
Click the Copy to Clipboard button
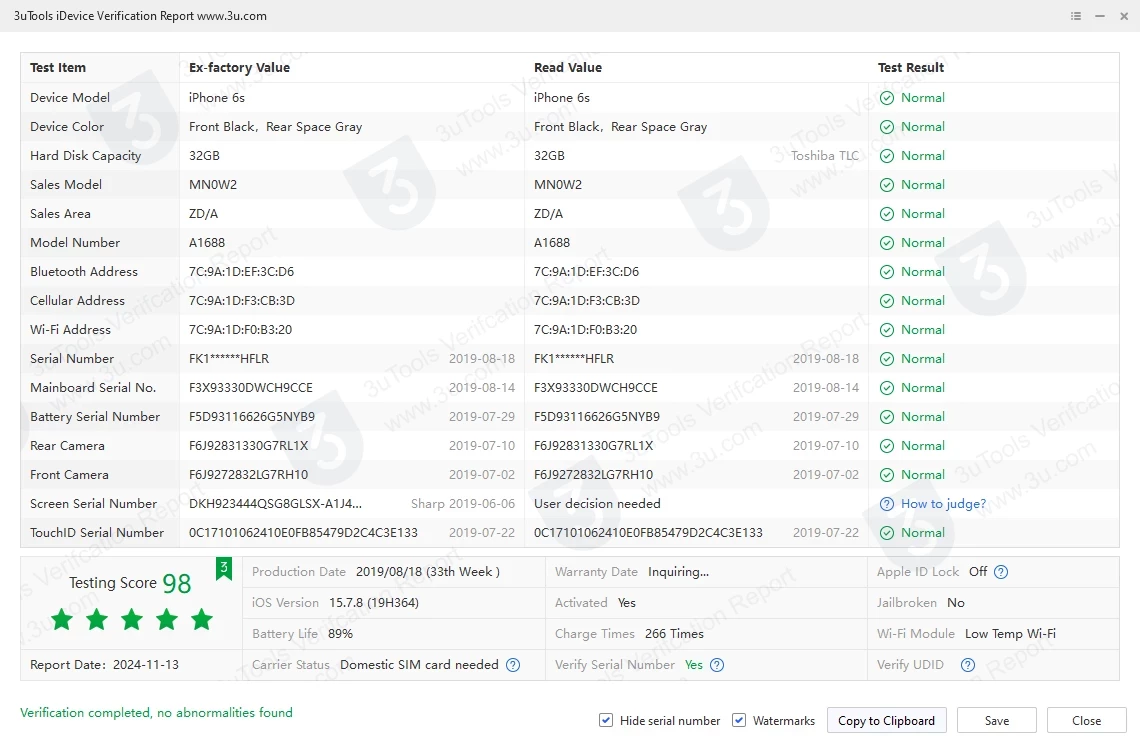886,720
